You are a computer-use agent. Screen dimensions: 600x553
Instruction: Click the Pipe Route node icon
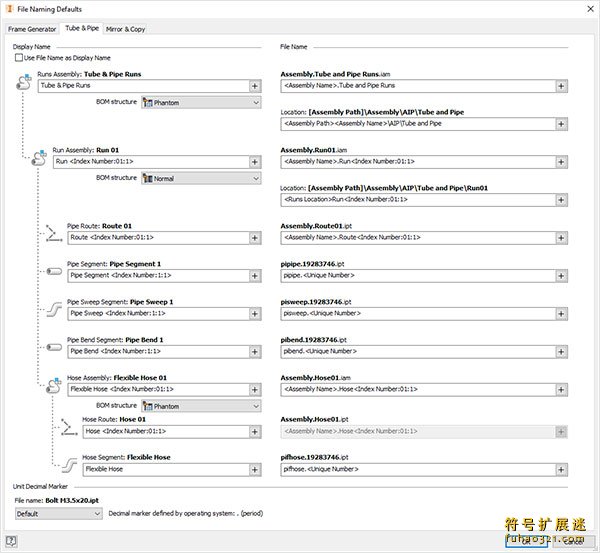[x=53, y=235]
